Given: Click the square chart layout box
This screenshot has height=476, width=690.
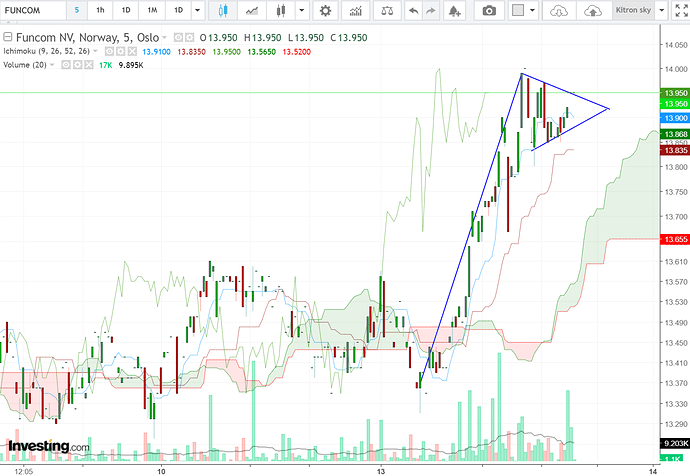Looking at the screenshot, I should click(x=518, y=10).
